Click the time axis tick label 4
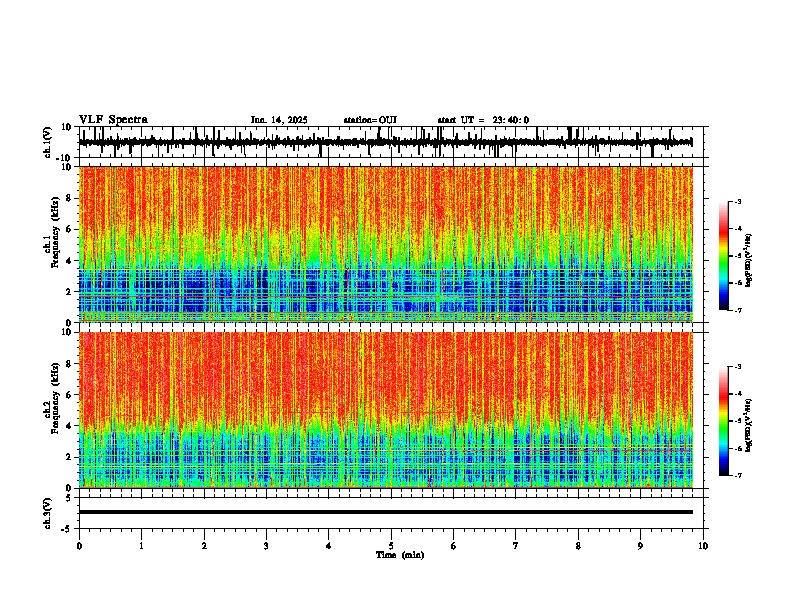 329,546
